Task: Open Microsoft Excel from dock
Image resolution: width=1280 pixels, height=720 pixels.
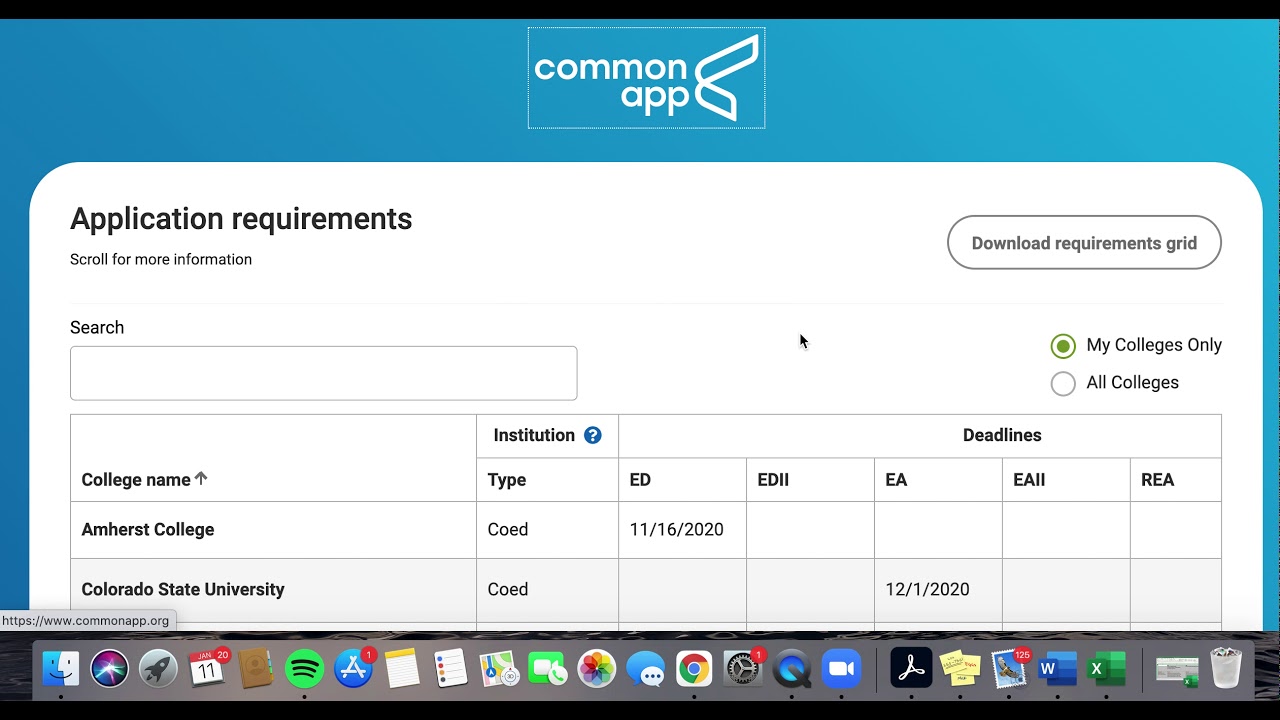Action: [1106, 668]
